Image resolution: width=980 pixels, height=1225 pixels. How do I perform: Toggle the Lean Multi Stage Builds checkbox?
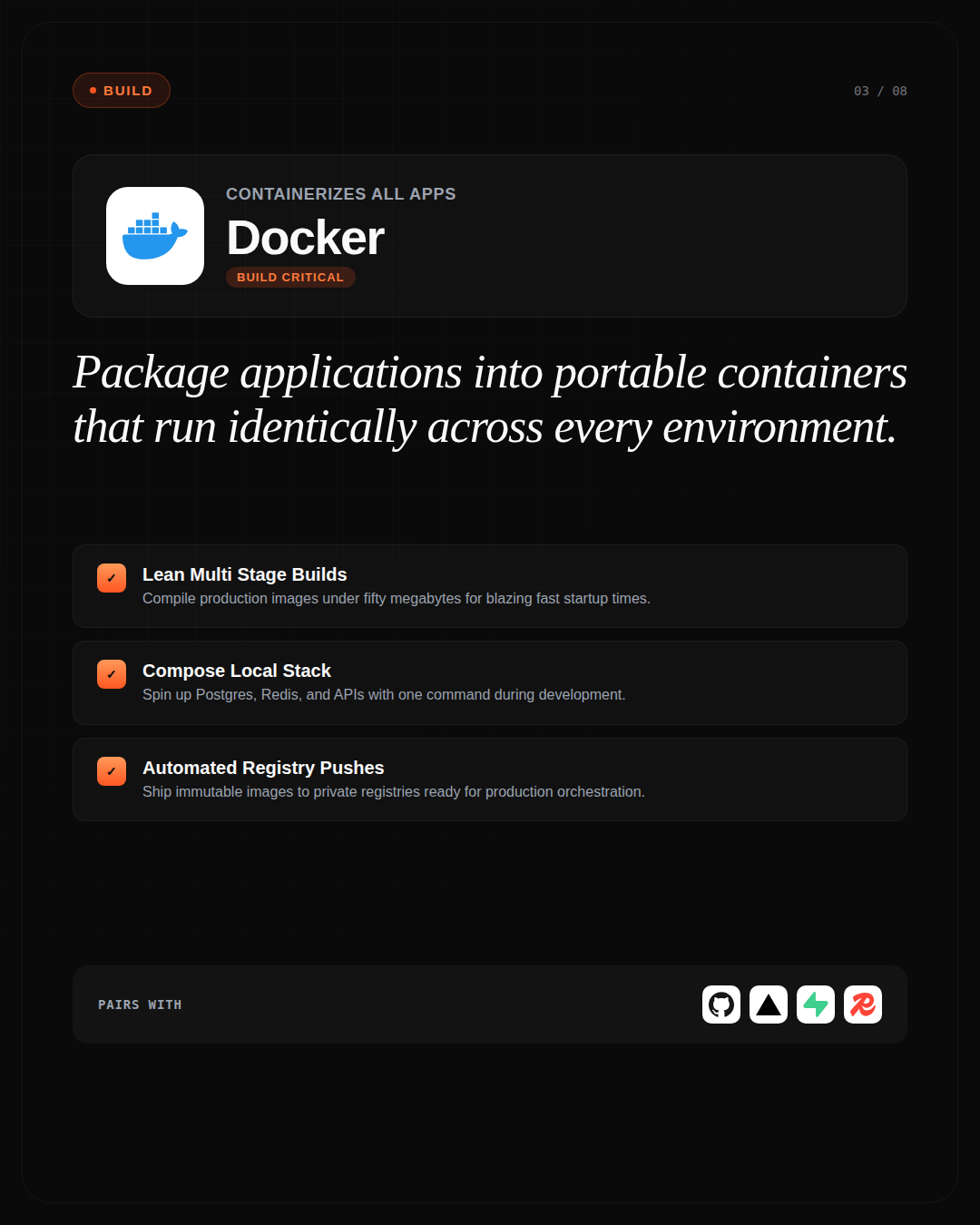click(112, 578)
